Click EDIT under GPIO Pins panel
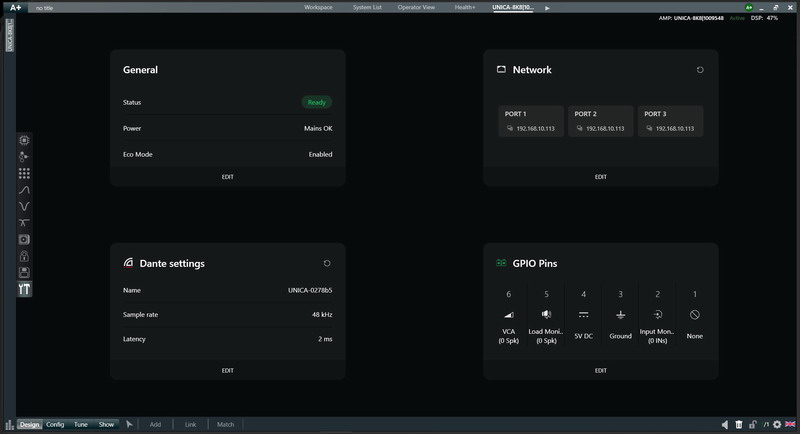 coord(600,371)
